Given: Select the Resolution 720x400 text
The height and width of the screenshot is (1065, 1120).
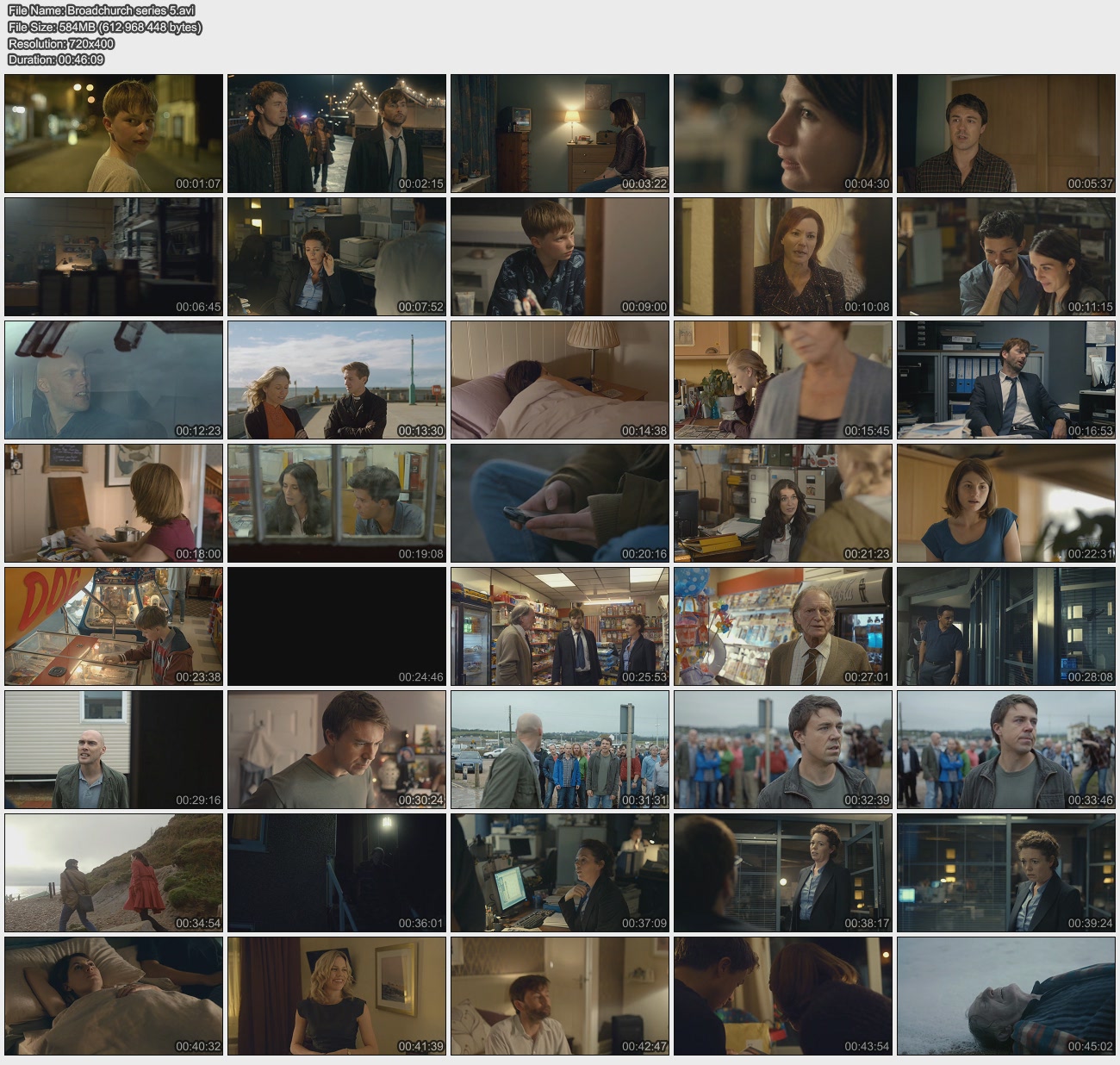Looking at the screenshot, I should pyautogui.click(x=61, y=43).
